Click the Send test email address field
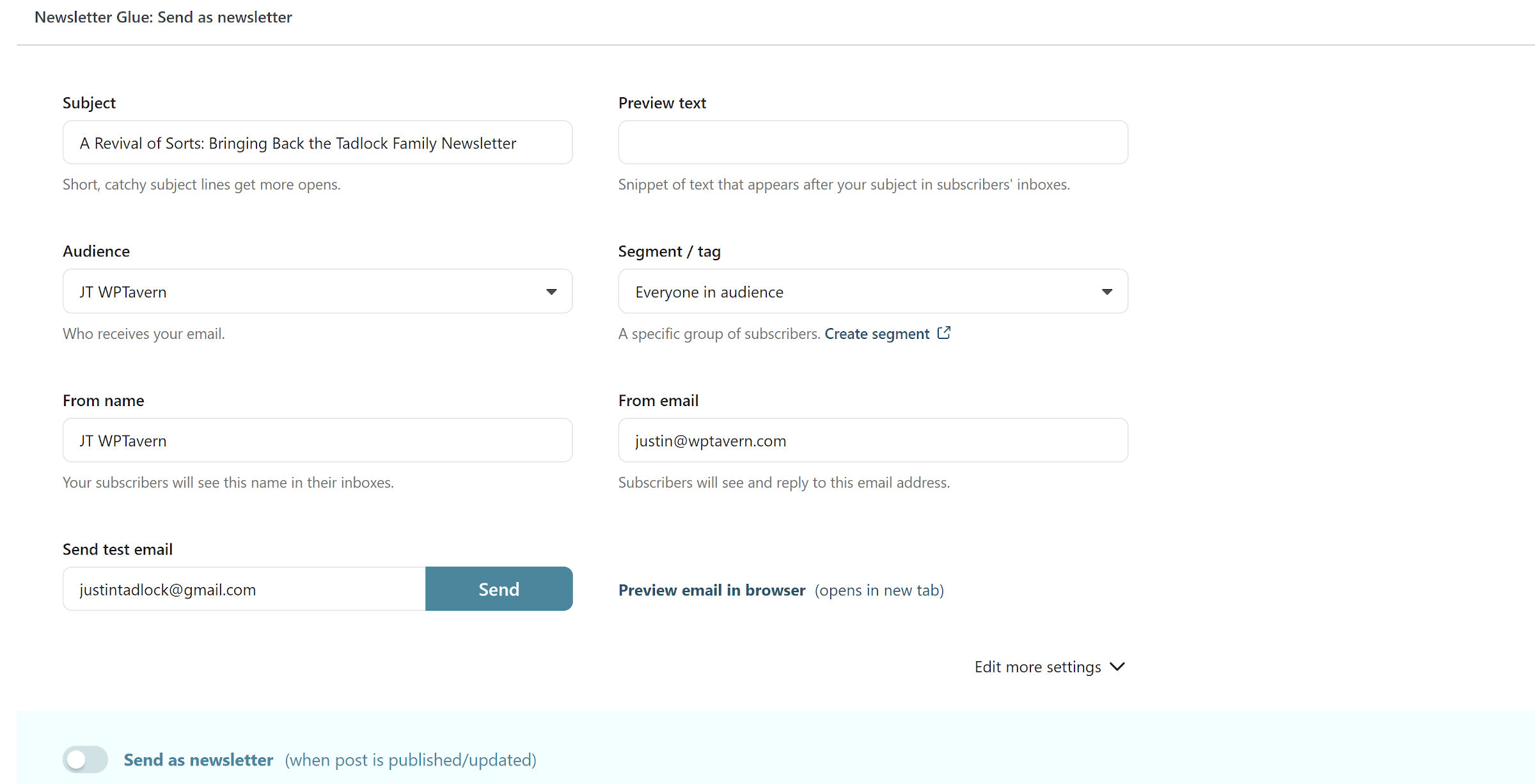 [x=243, y=589]
